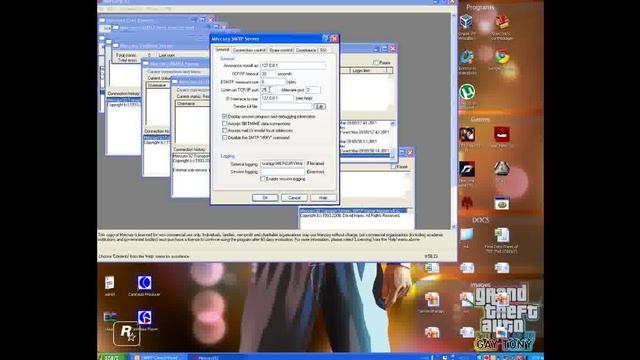The height and width of the screenshot is (360, 640).
Task: Click OK in Mercury SMTP Server dialog
Action: pos(265,198)
